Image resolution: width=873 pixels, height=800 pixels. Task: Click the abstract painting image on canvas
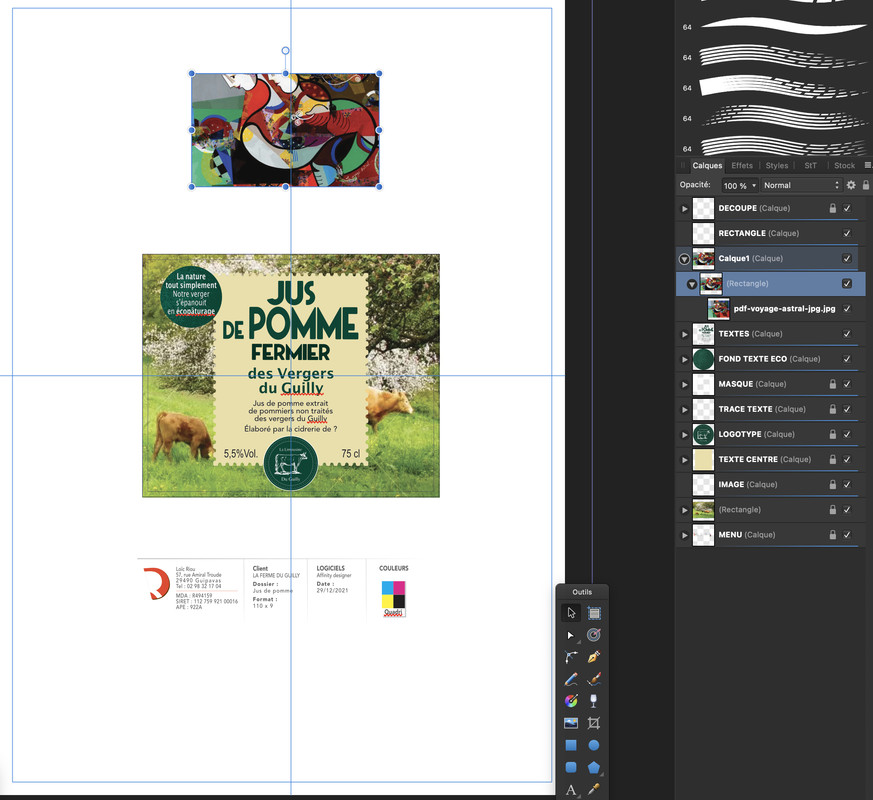click(x=285, y=130)
